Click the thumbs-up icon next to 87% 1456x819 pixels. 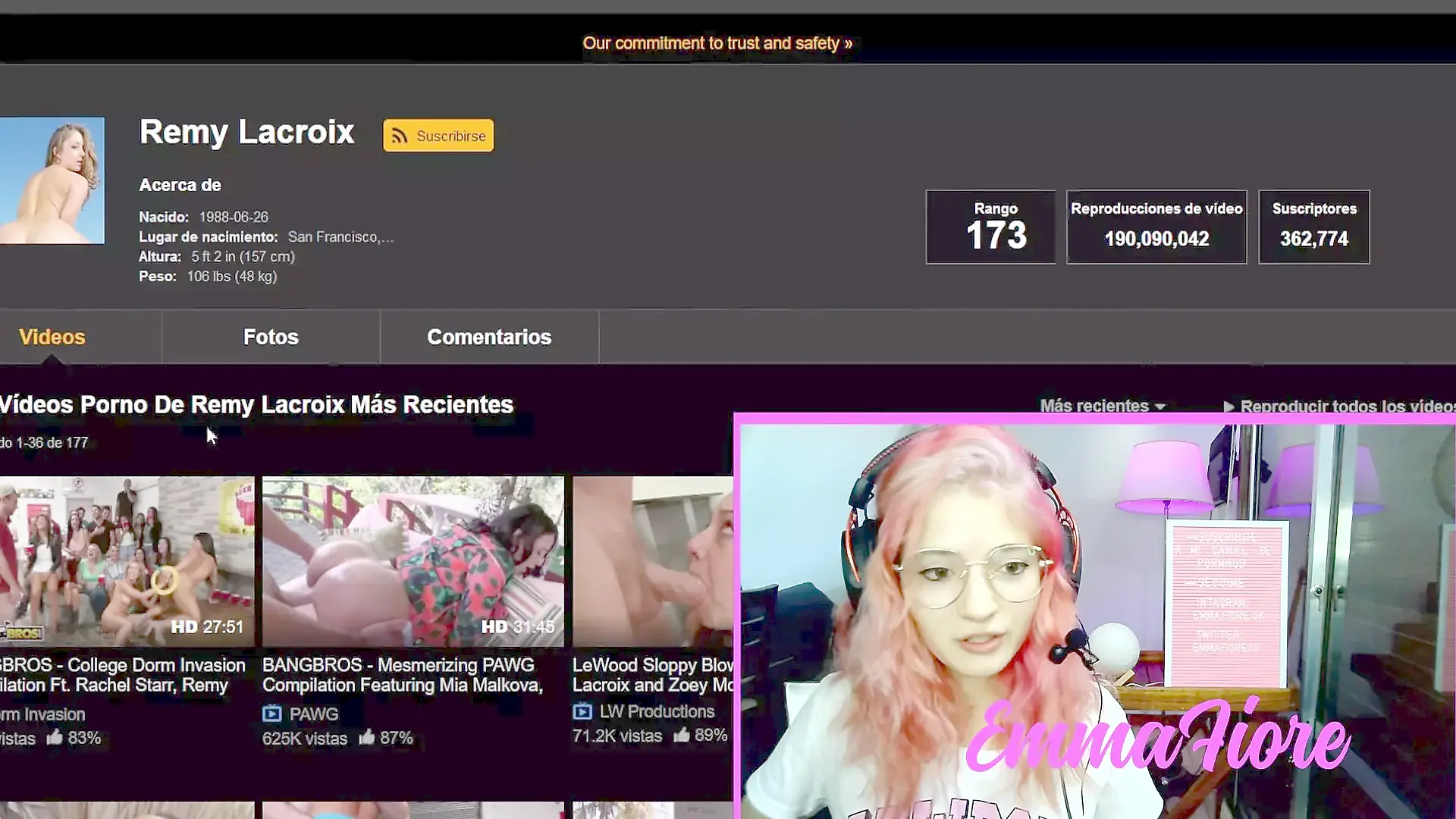pos(368,737)
